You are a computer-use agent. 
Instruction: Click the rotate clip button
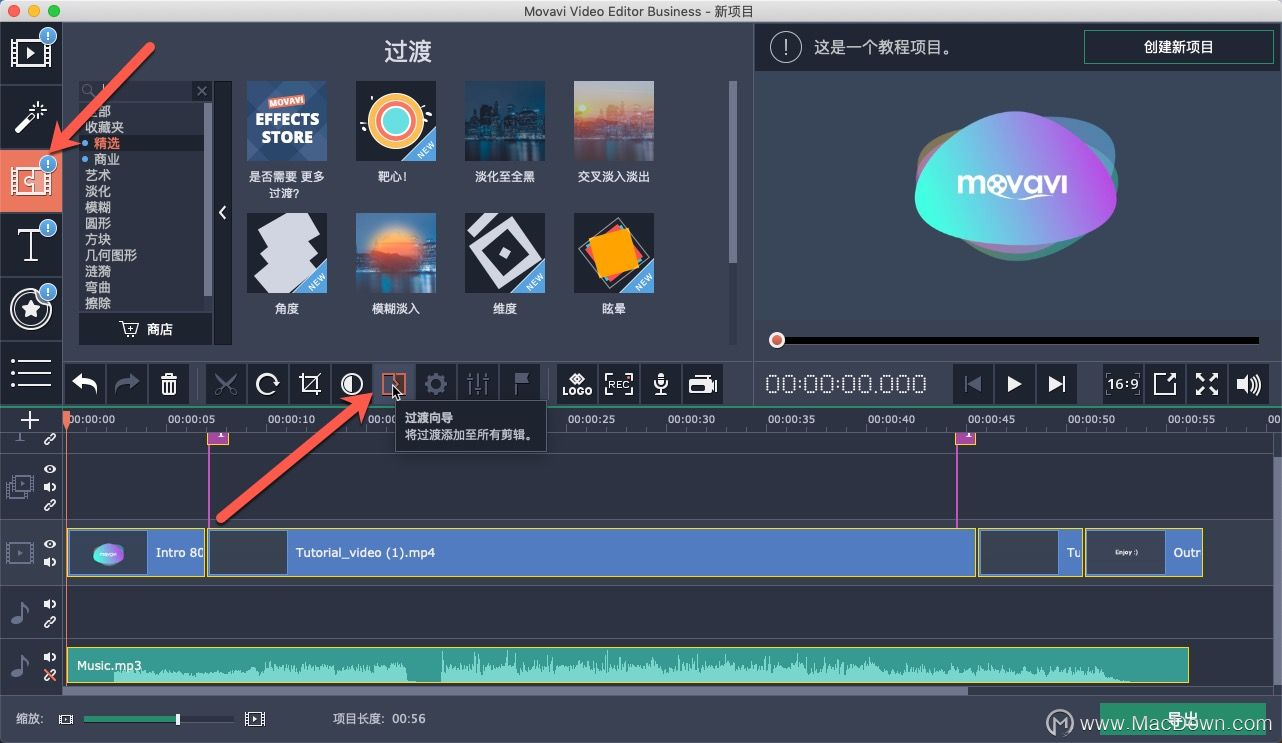[268, 384]
